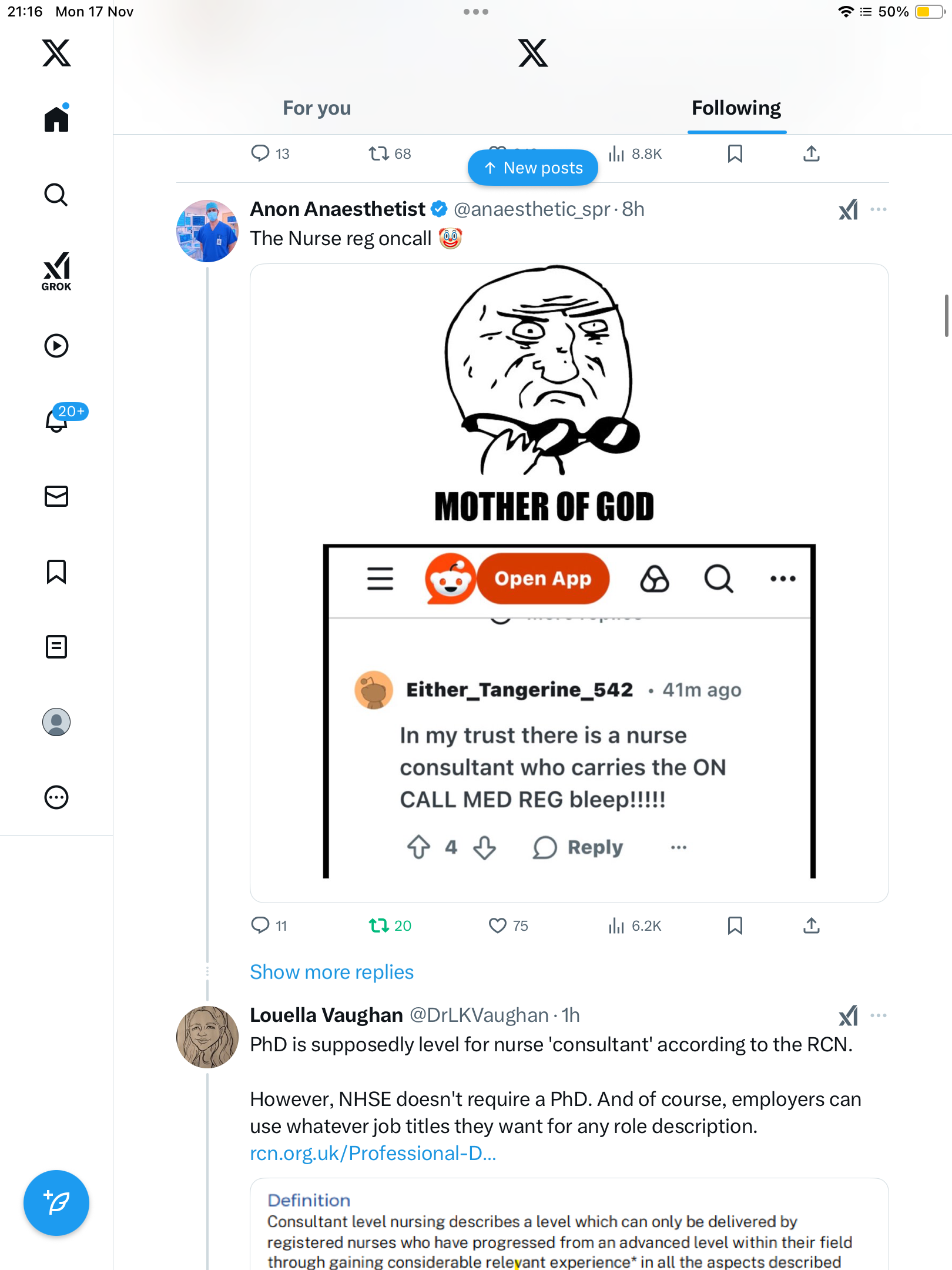The image size is (952, 1270).
Task: Tap the compose post floating button
Action: [x=56, y=1203]
